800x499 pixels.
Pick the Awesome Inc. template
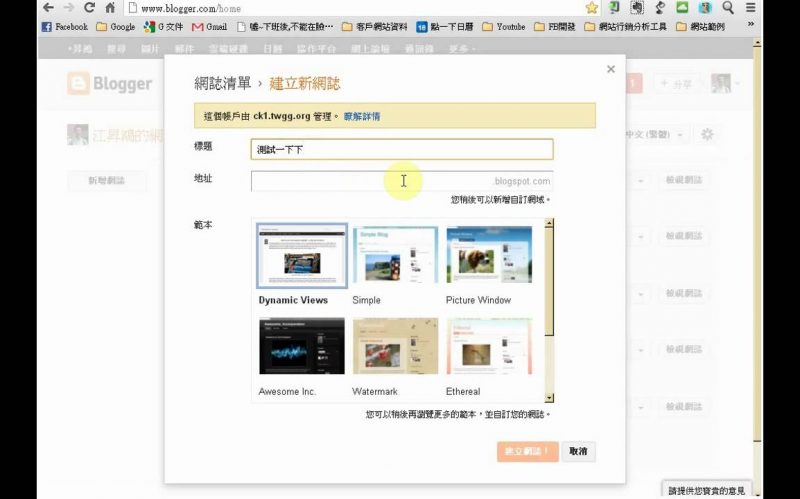[301, 346]
